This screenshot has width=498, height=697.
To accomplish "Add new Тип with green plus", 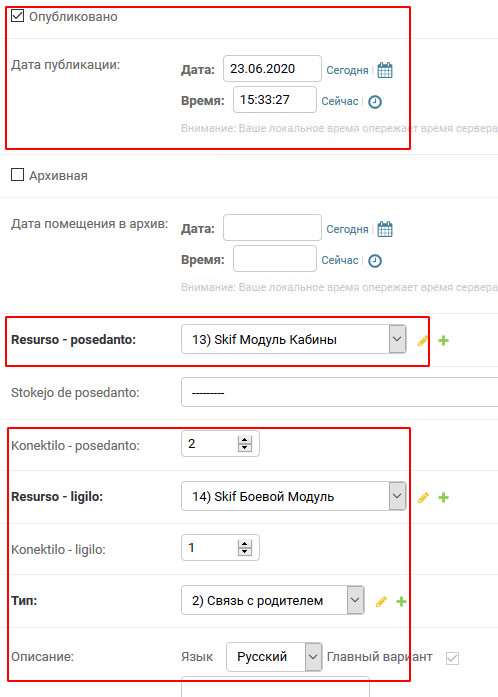I will pyautogui.click(x=401, y=601).
